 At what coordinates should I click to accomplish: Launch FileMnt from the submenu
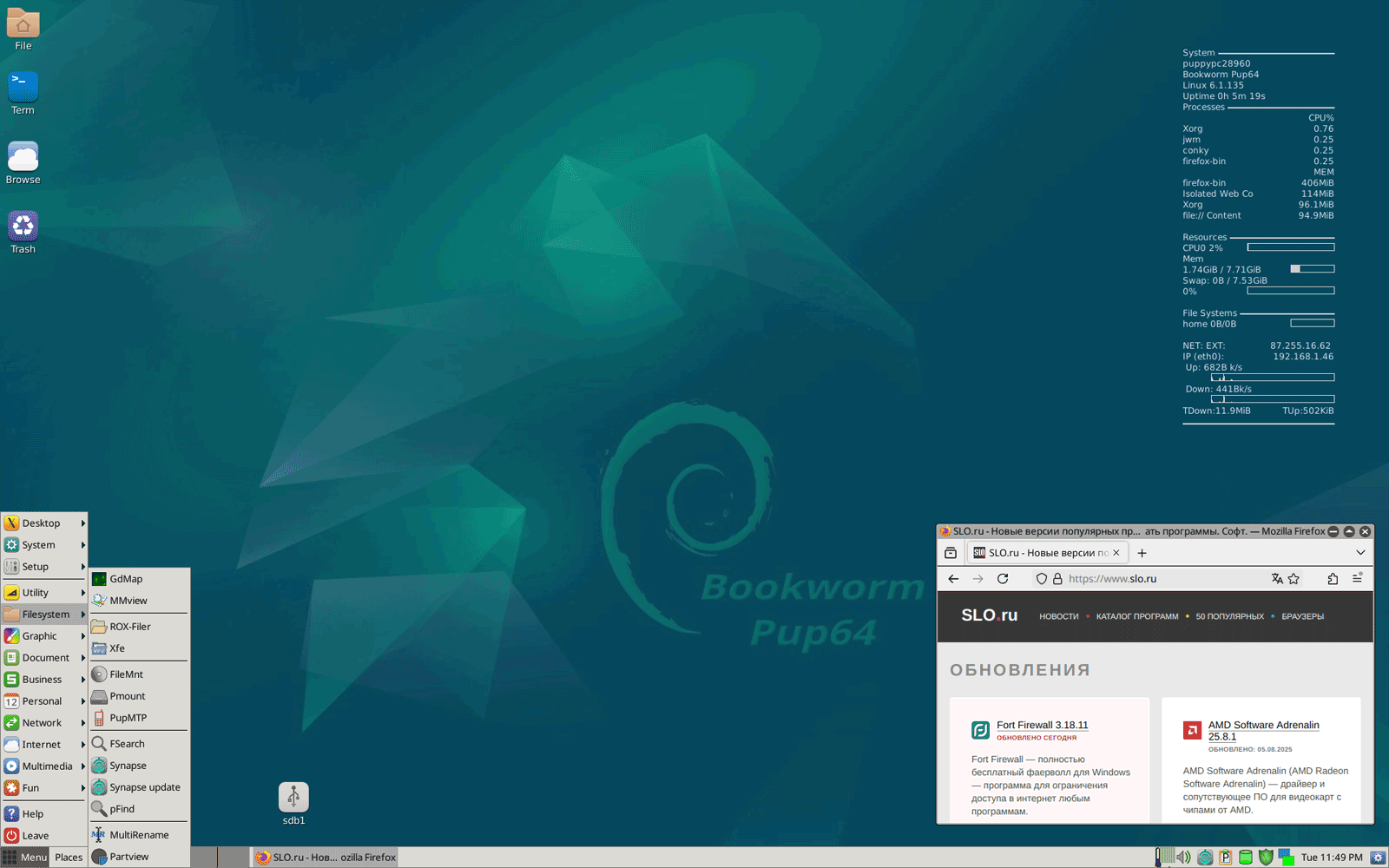click(139, 674)
